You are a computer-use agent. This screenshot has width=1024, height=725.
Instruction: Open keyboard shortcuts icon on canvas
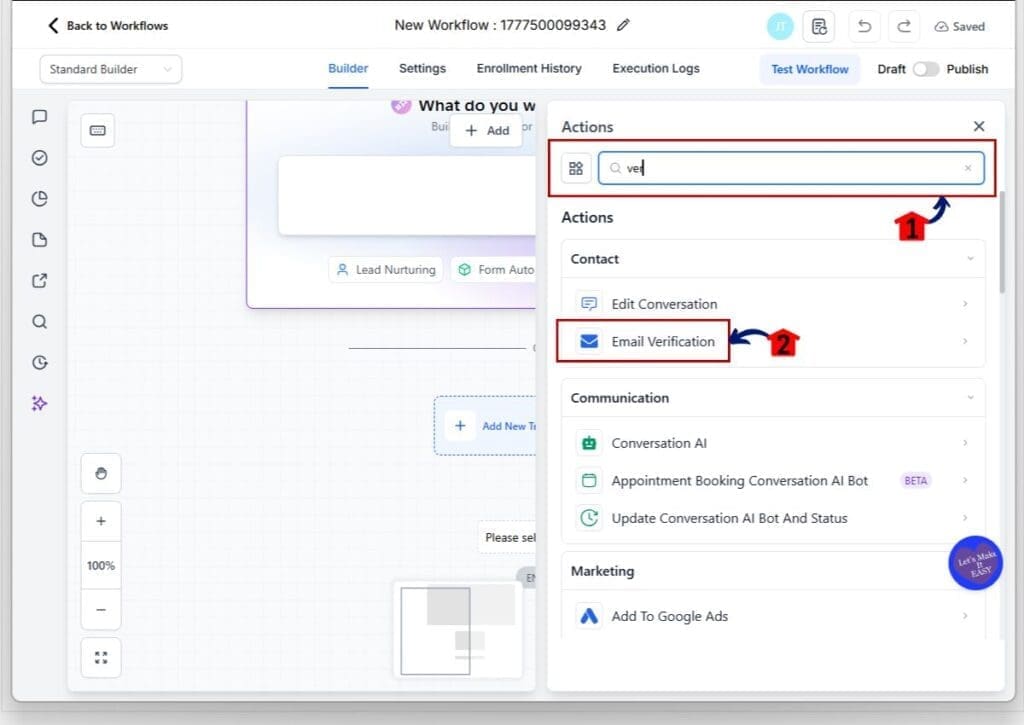[x=98, y=131]
